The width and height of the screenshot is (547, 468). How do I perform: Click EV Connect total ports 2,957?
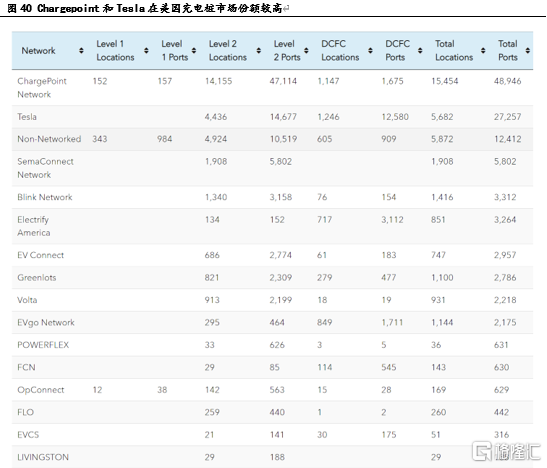pyautogui.click(x=505, y=255)
